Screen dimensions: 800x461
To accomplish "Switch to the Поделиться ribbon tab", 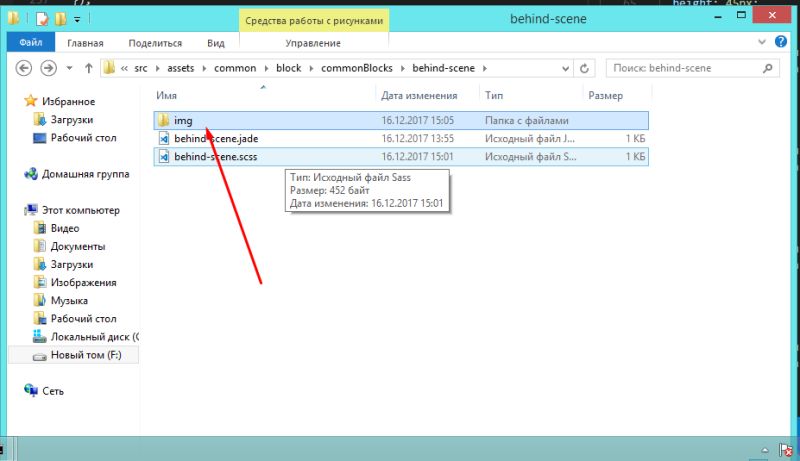I will click(155, 43).
